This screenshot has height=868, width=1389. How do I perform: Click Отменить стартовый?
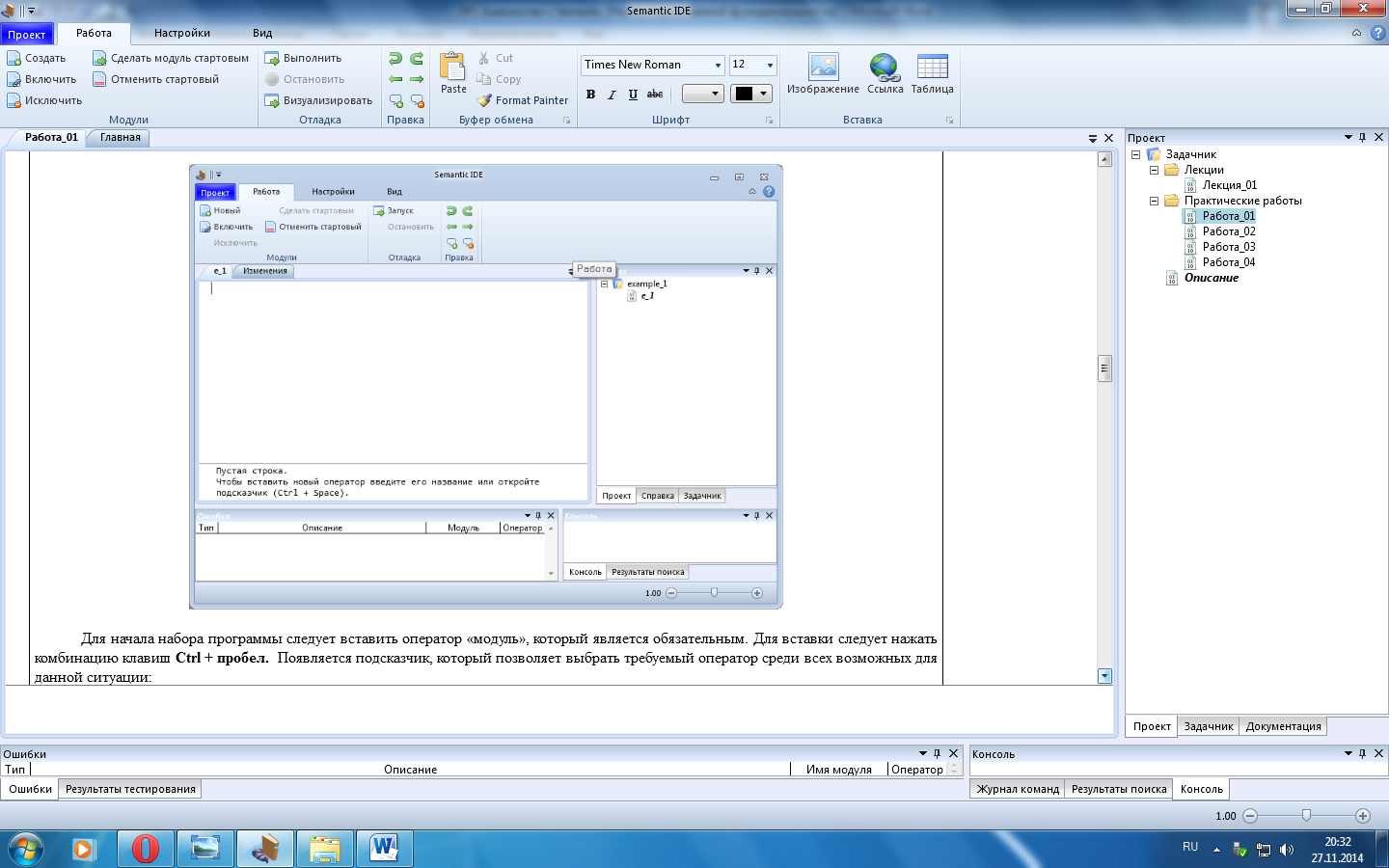[x=156, y=79]
